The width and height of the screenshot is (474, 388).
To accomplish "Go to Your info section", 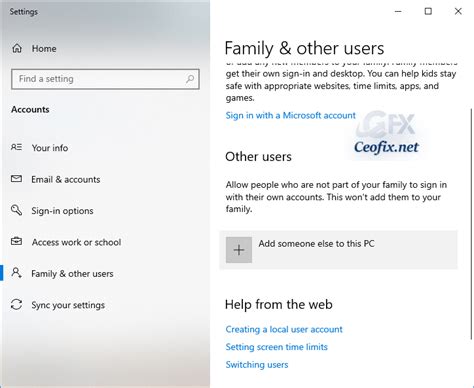I will point(50,148).
